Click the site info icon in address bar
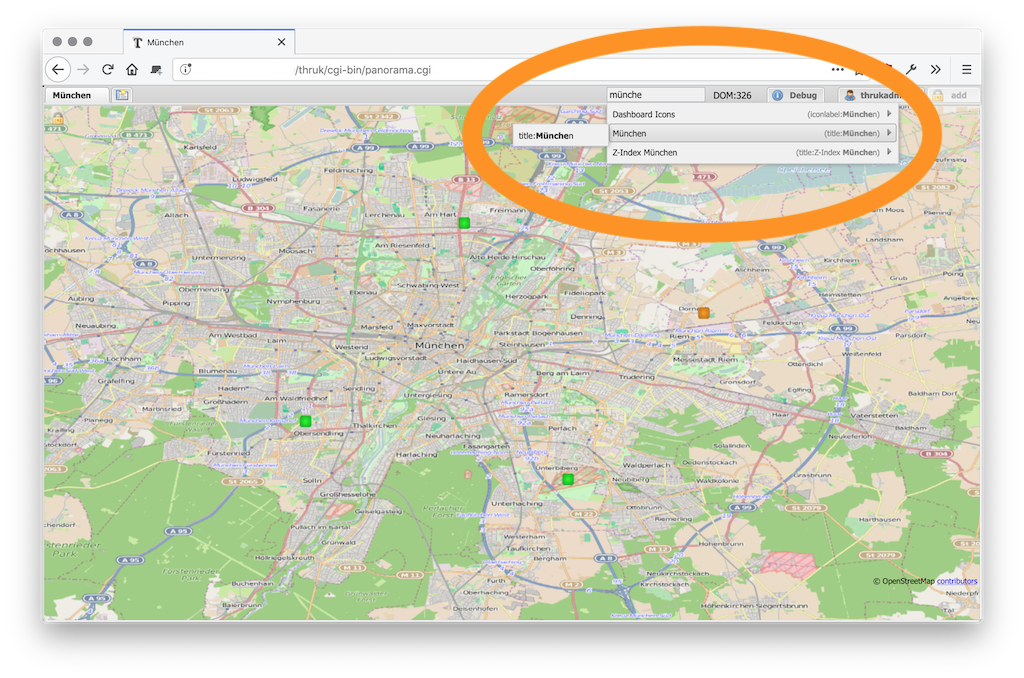Screen dimensions: 1024x678 (x=186, y=69)
